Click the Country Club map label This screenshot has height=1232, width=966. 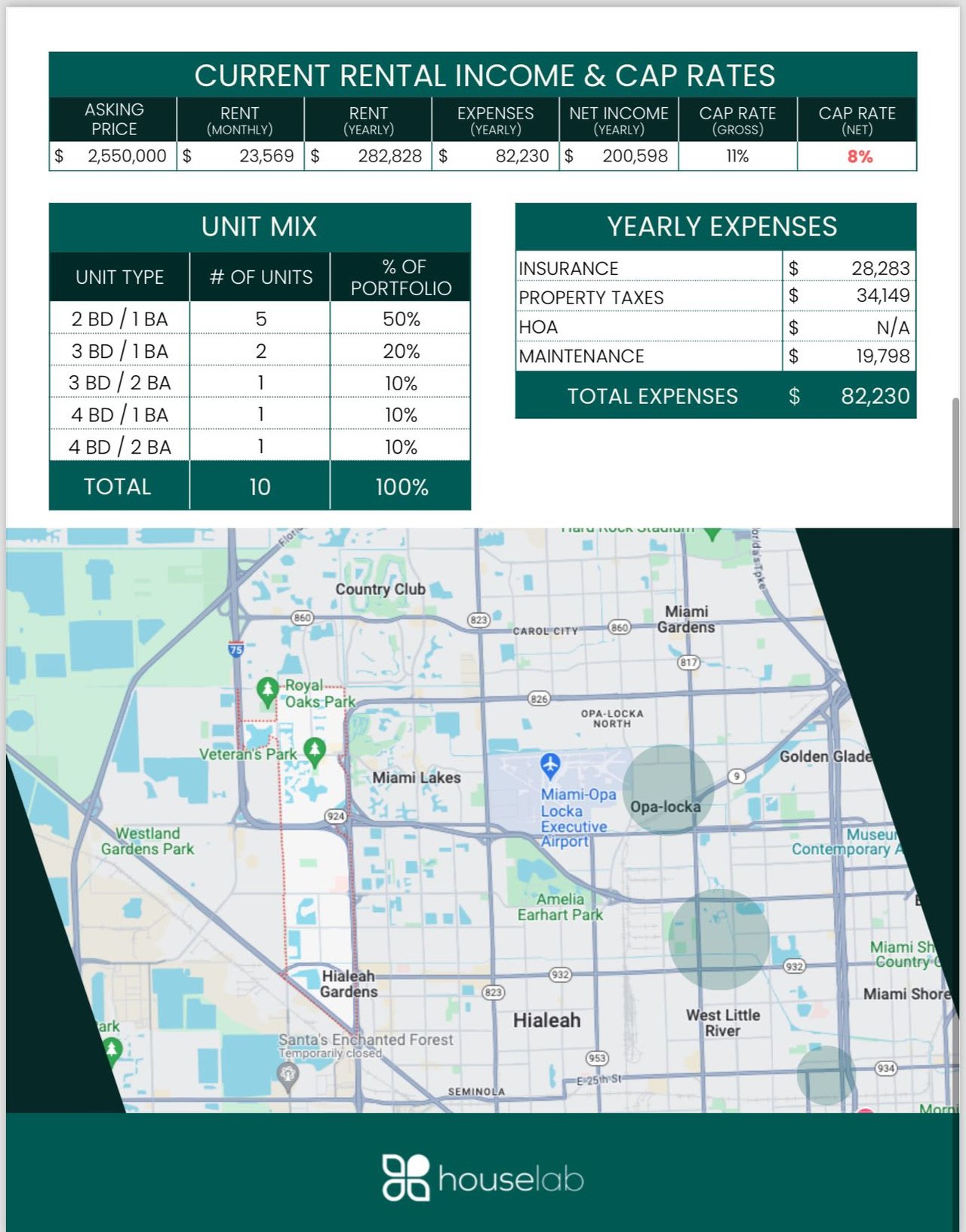pyautogui.click(x=380, y=589)
